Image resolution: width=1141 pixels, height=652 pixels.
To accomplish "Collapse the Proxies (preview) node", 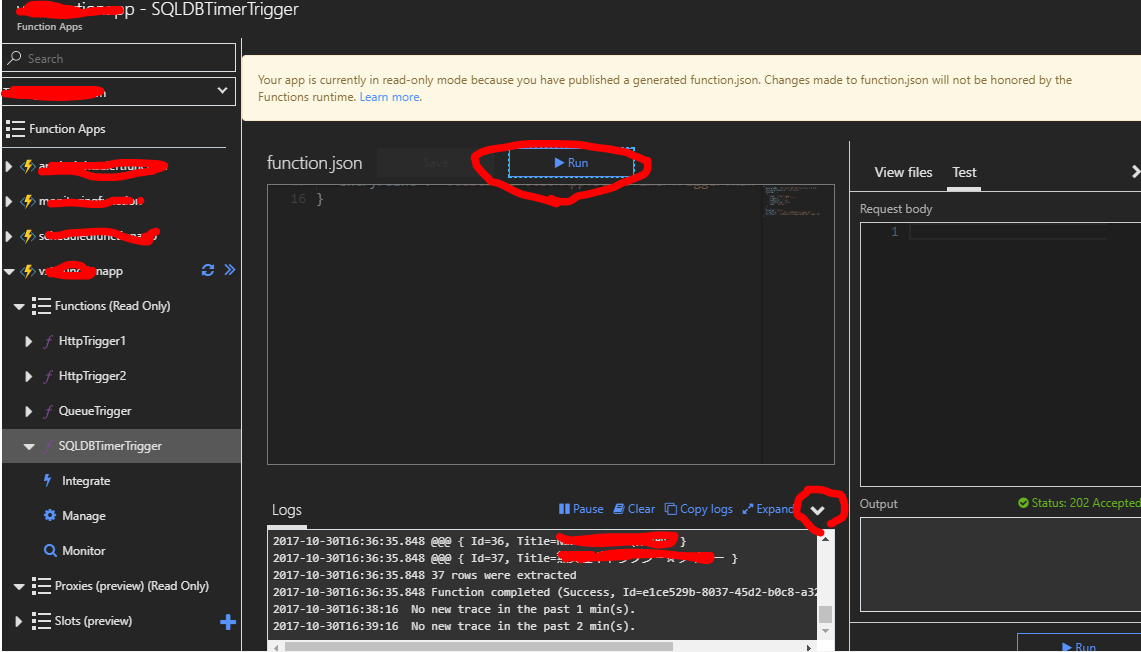I will coord(19,586).
